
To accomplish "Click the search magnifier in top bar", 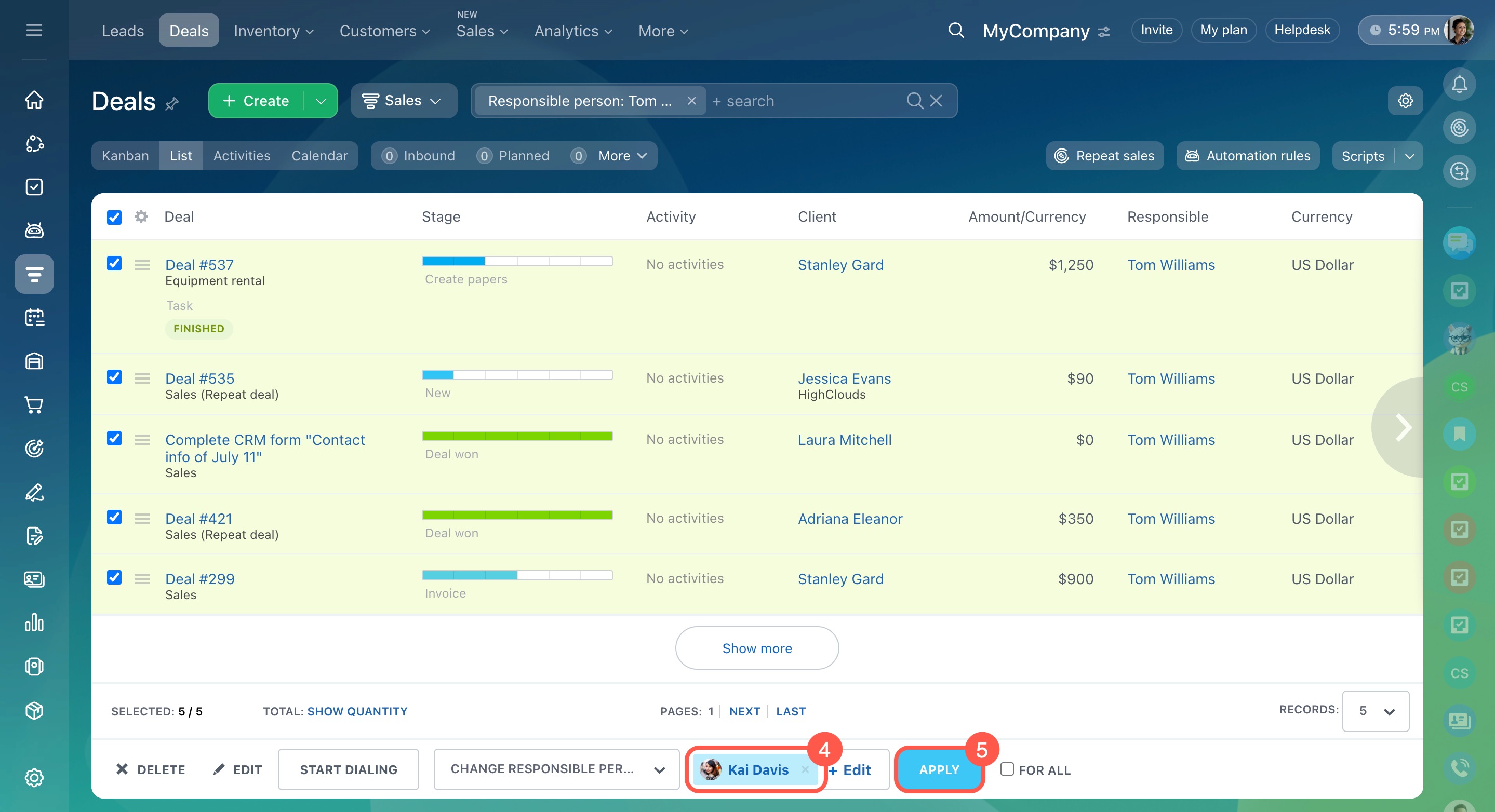I will click(x=956, y=30).
